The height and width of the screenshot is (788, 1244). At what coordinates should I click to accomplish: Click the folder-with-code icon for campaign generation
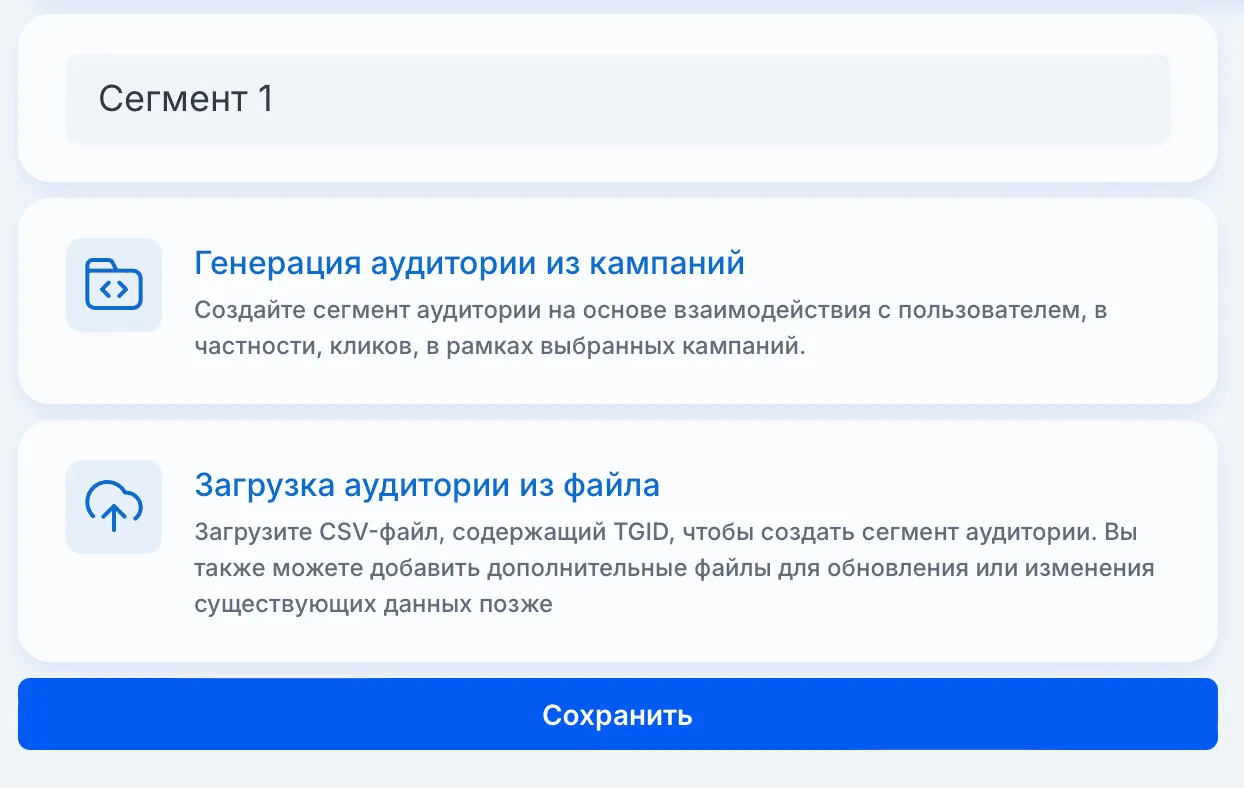[114, 285]
